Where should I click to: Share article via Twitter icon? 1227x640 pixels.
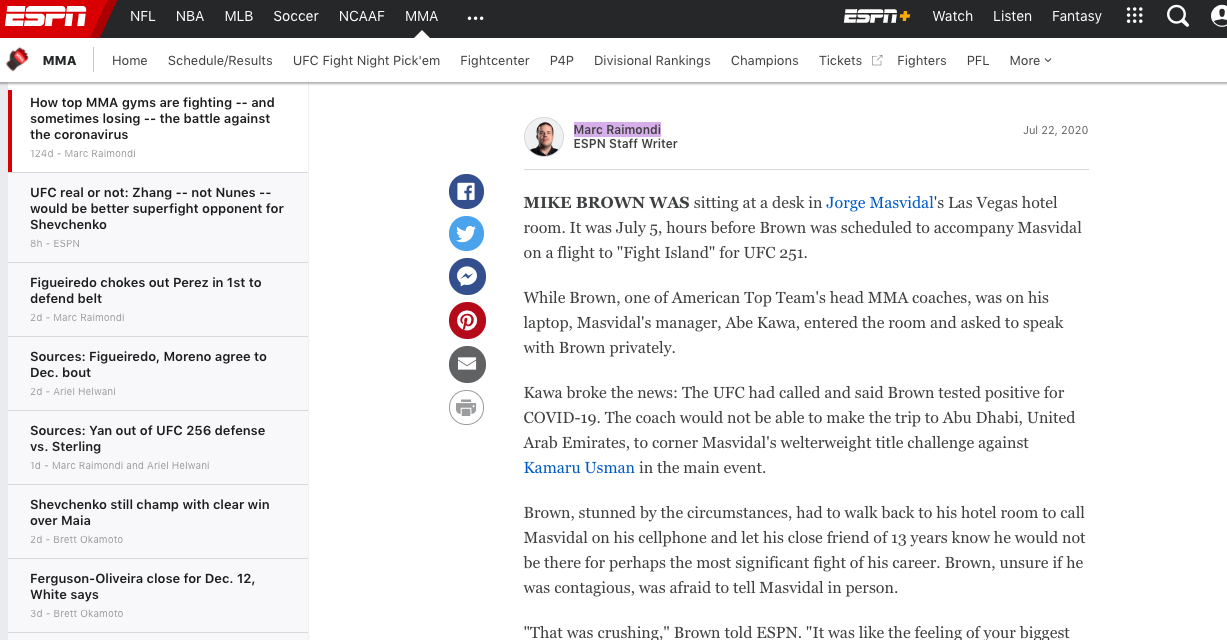[466, 234]
